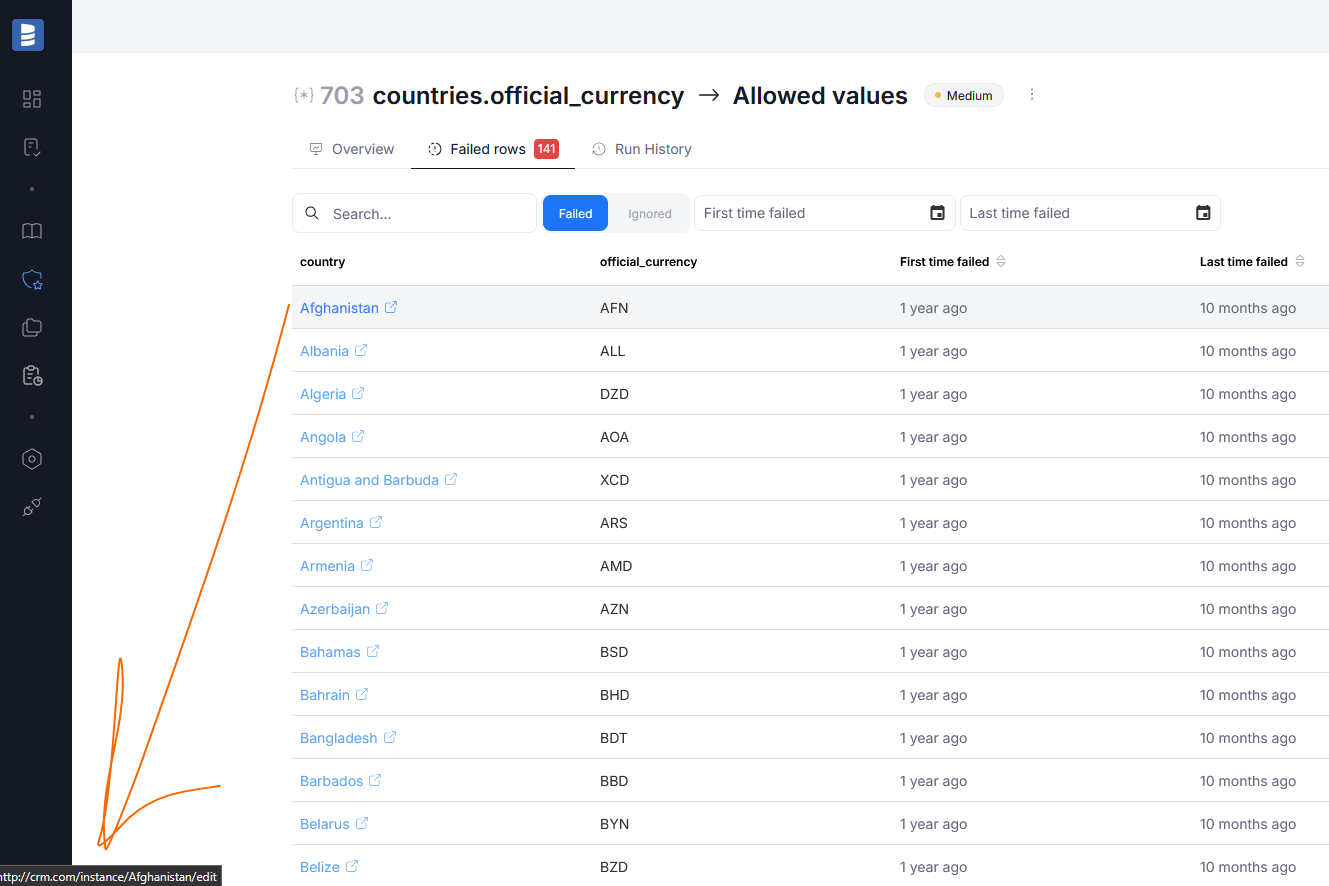Open the Run History tab

point(642,149)
